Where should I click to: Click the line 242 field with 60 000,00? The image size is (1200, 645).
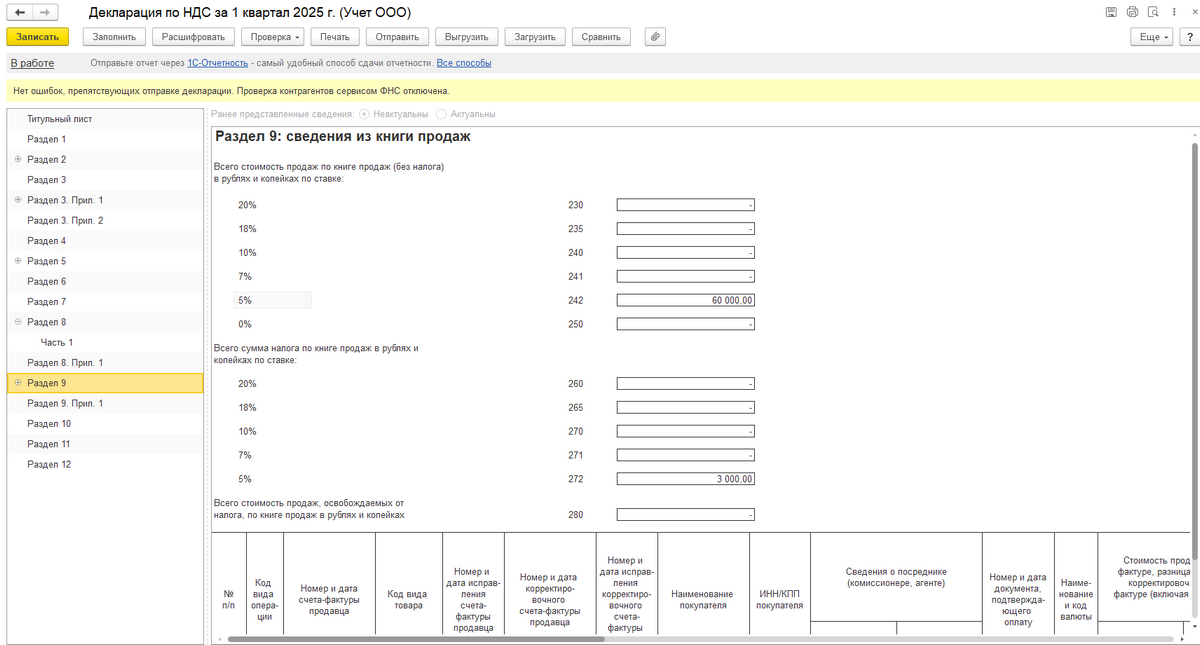click(685, 300)
